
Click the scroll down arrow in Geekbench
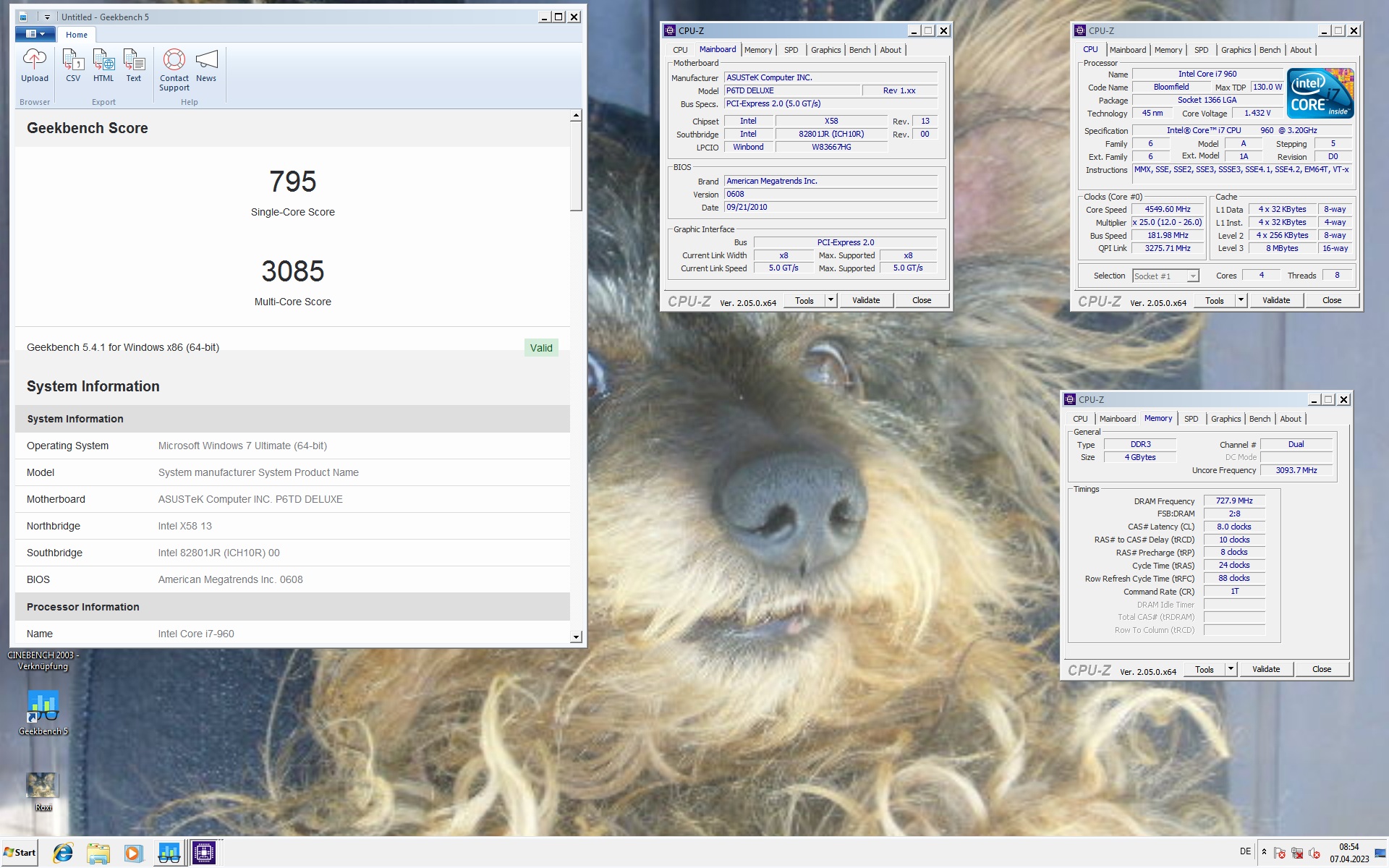576,637
